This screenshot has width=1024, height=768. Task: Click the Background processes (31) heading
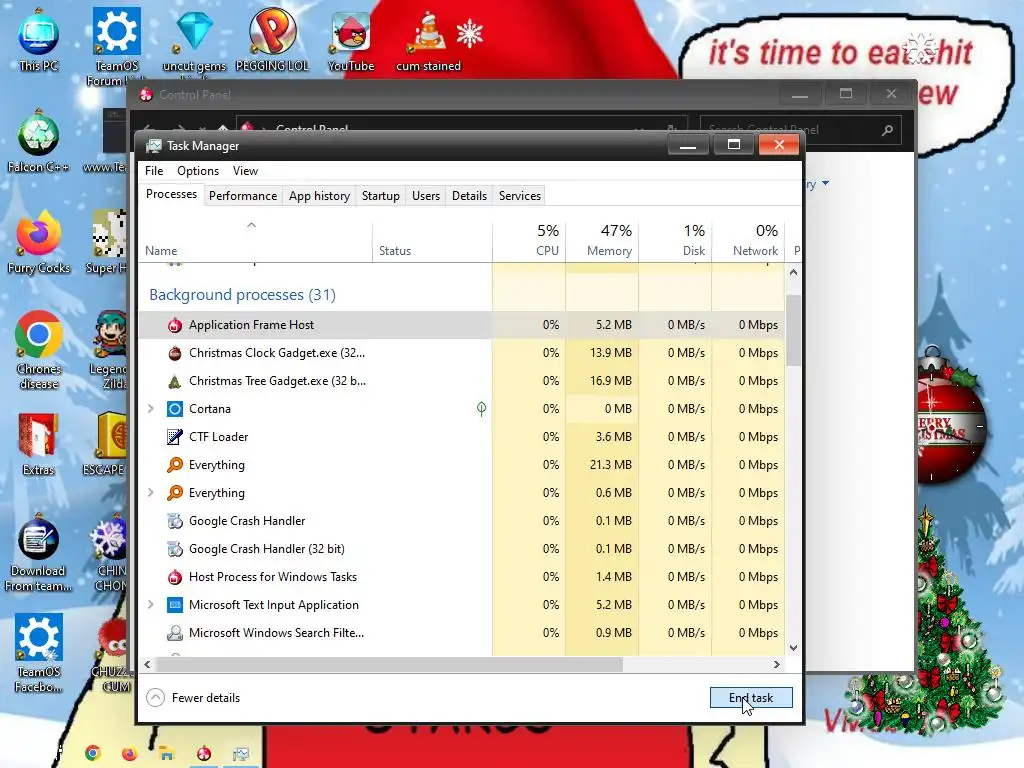242,295
